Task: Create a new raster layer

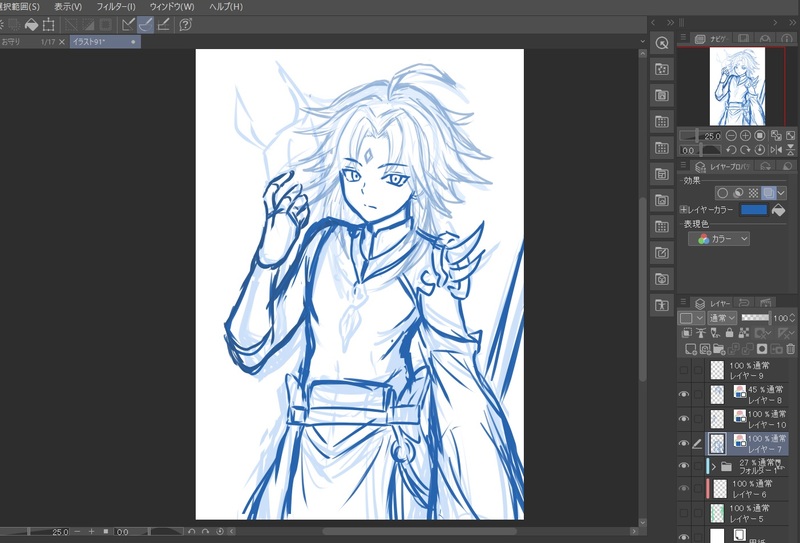Action: coord(690,349)
